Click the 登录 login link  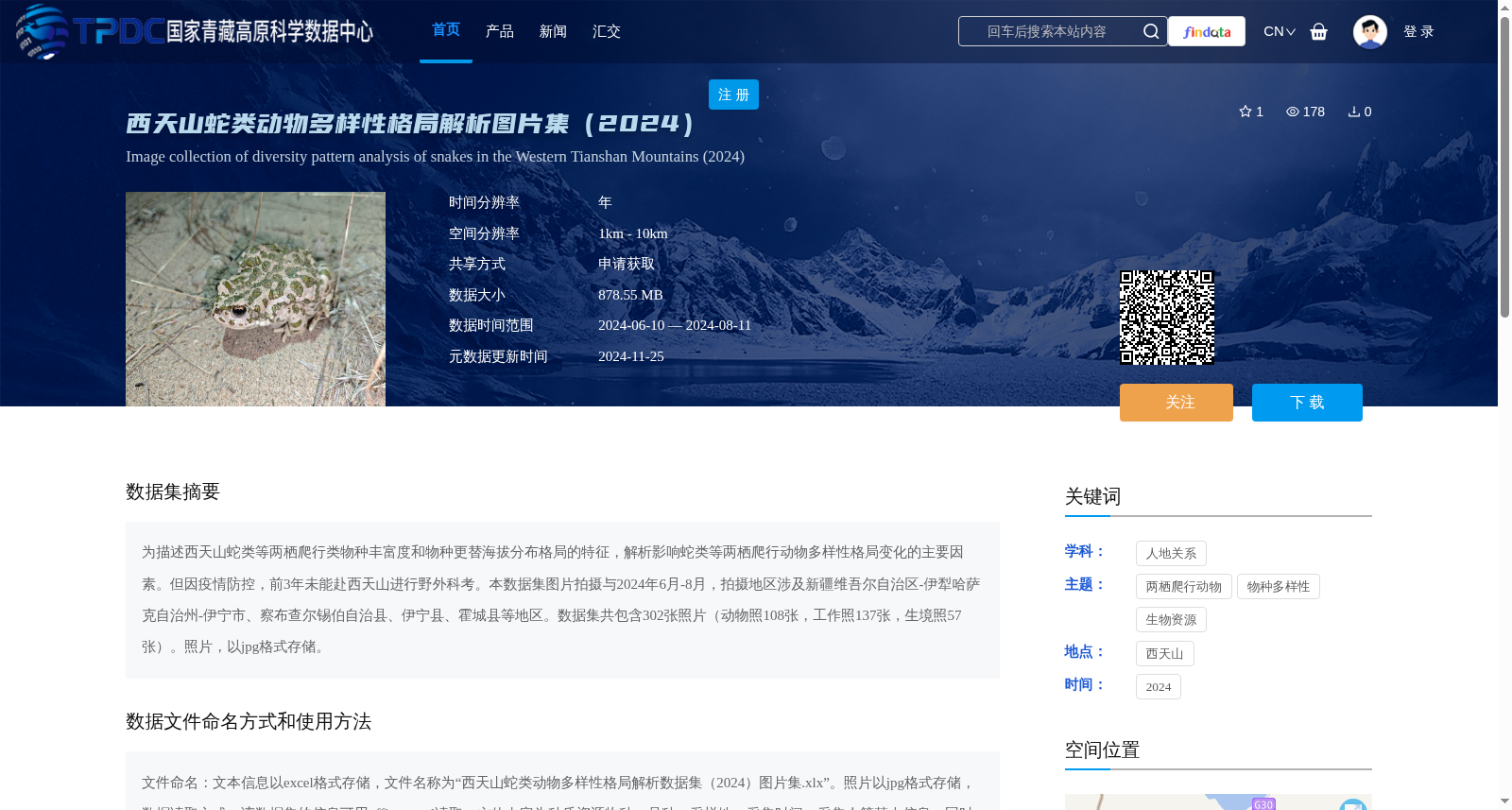(x=1418, y=31)
